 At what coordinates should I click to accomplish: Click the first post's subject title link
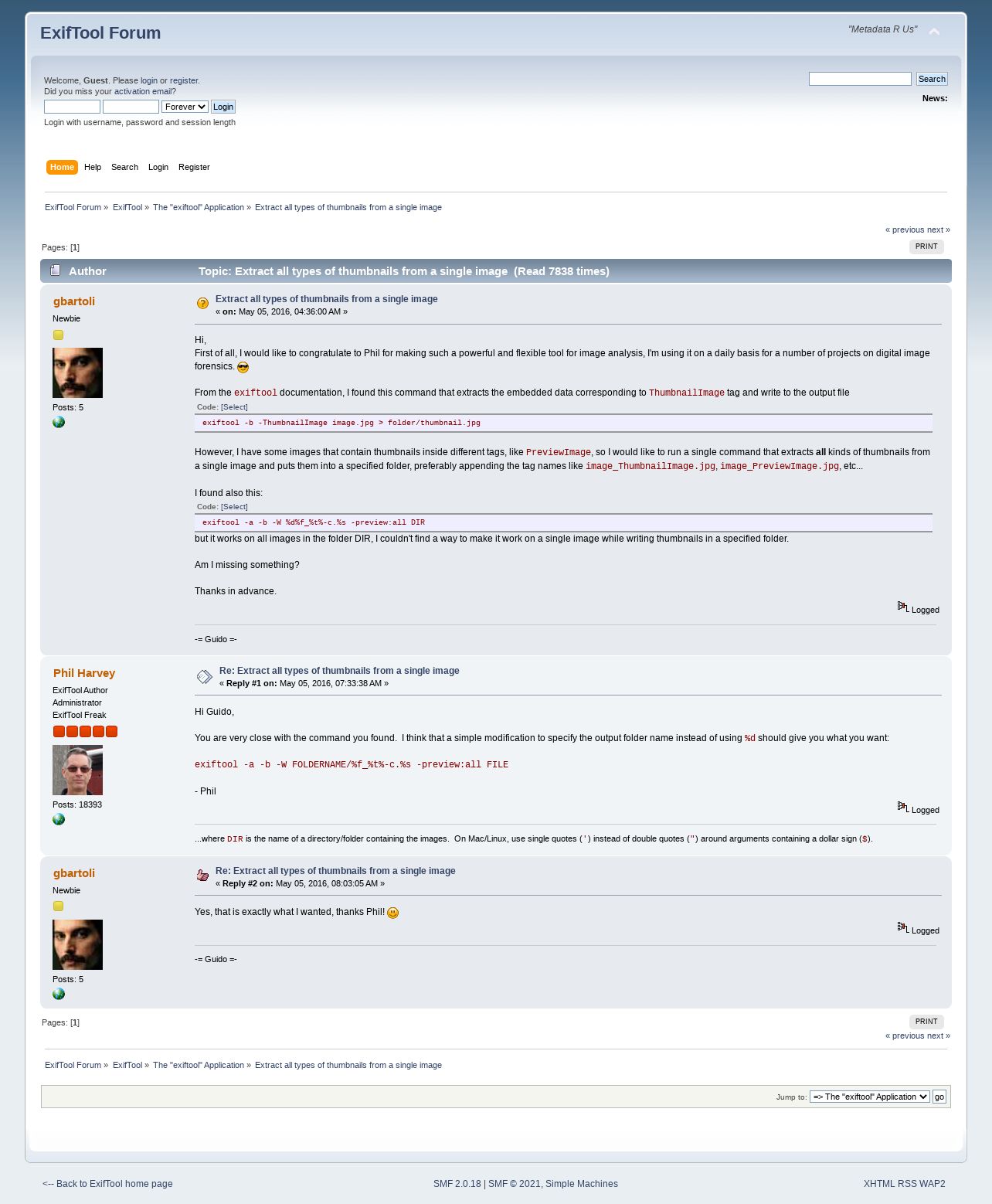click(x=327, y=299)
